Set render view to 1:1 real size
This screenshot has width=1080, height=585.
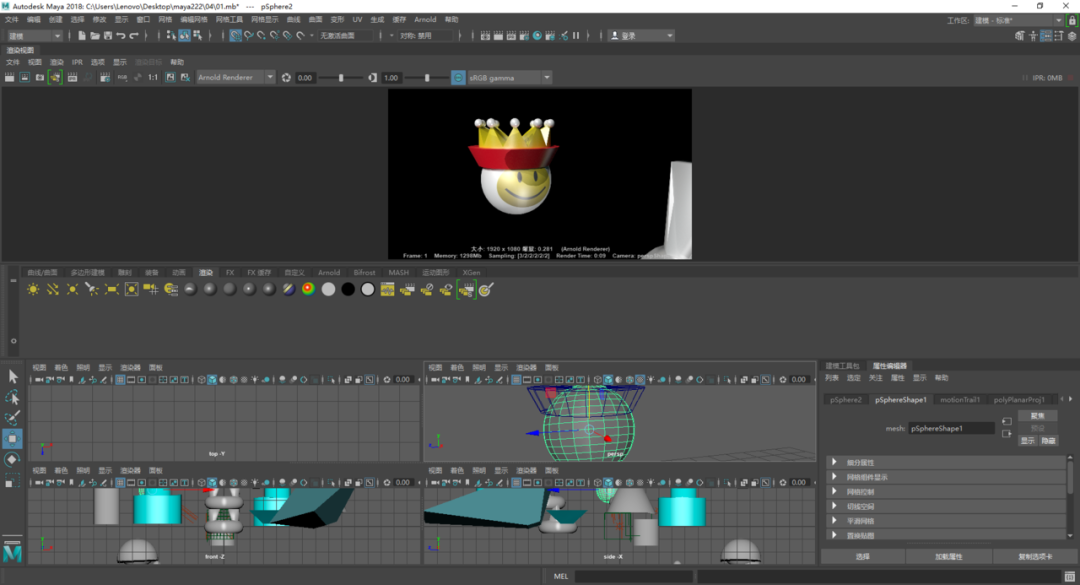pyautogui.click(x=153, y=78)
